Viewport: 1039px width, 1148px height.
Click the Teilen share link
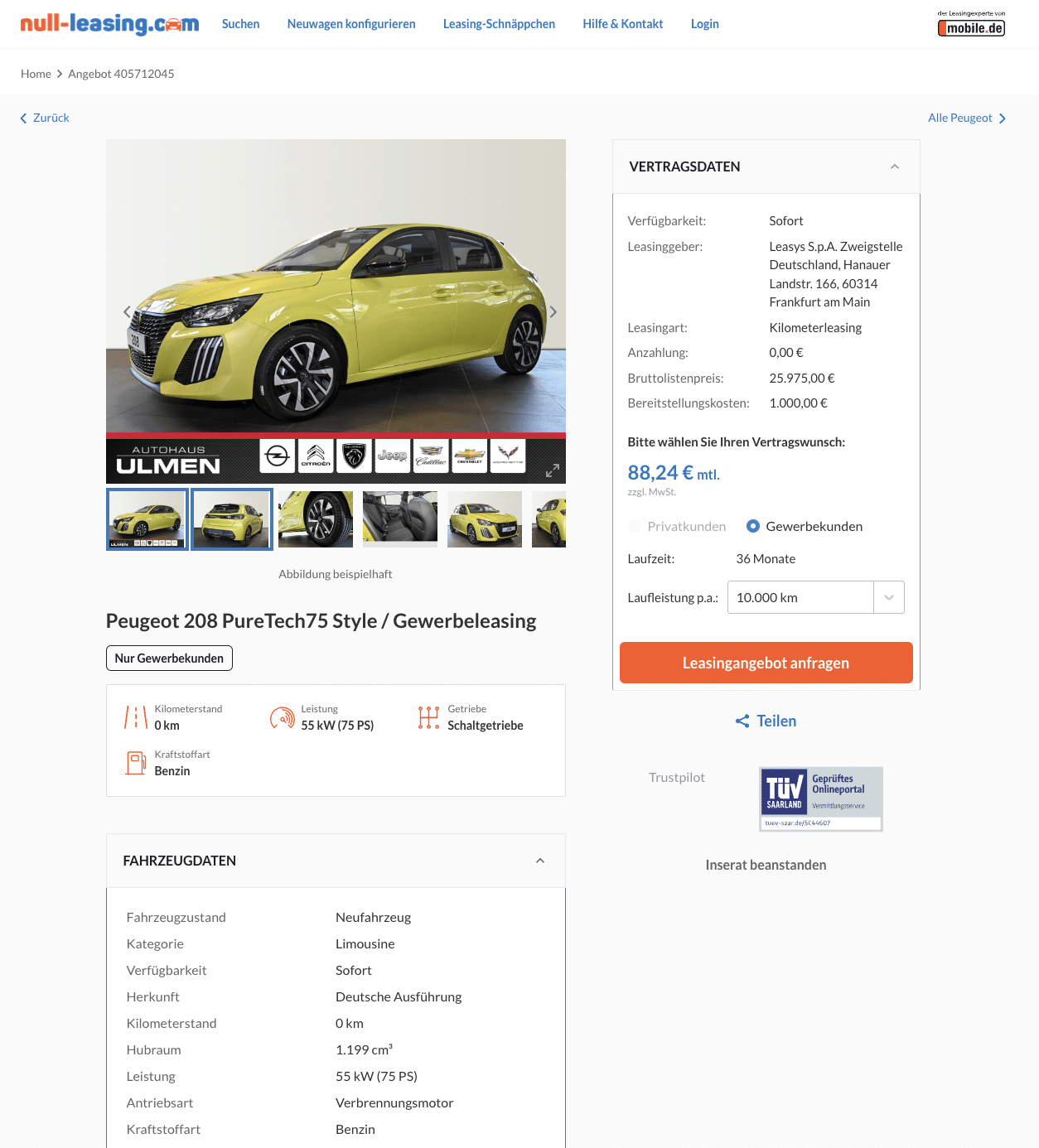(776, 721)
